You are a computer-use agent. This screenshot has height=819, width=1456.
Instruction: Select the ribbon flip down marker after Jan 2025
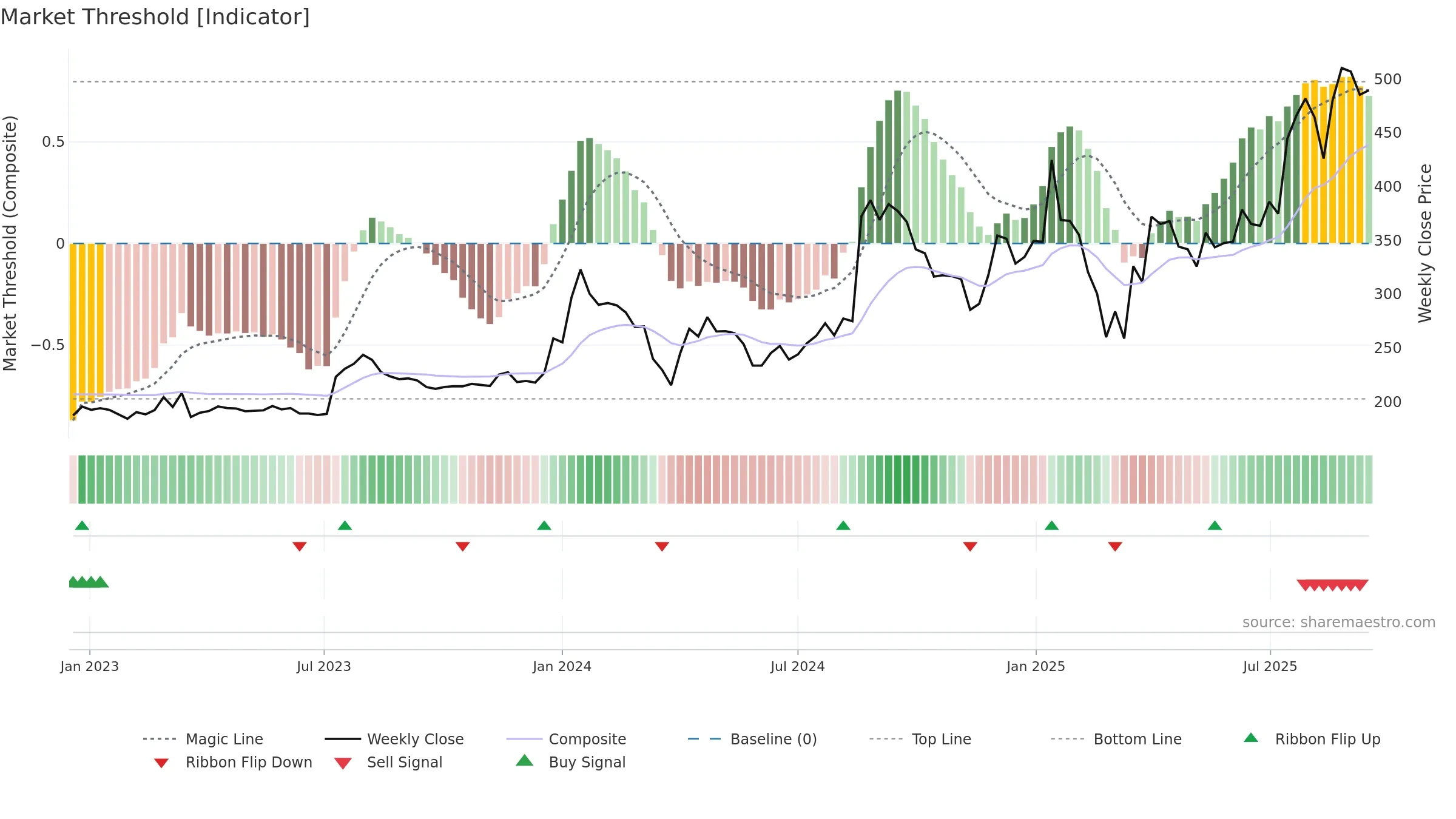(1115, 547)
